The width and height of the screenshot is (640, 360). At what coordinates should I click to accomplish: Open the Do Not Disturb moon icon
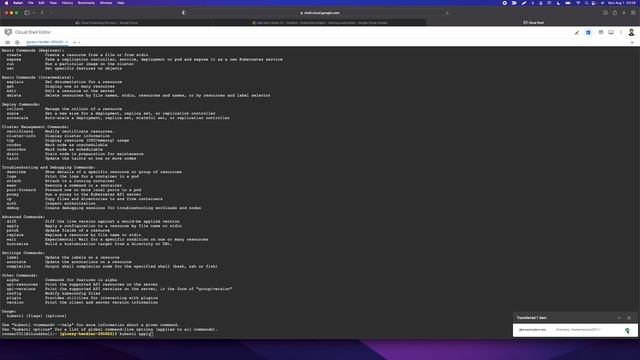tap(558, 3)
